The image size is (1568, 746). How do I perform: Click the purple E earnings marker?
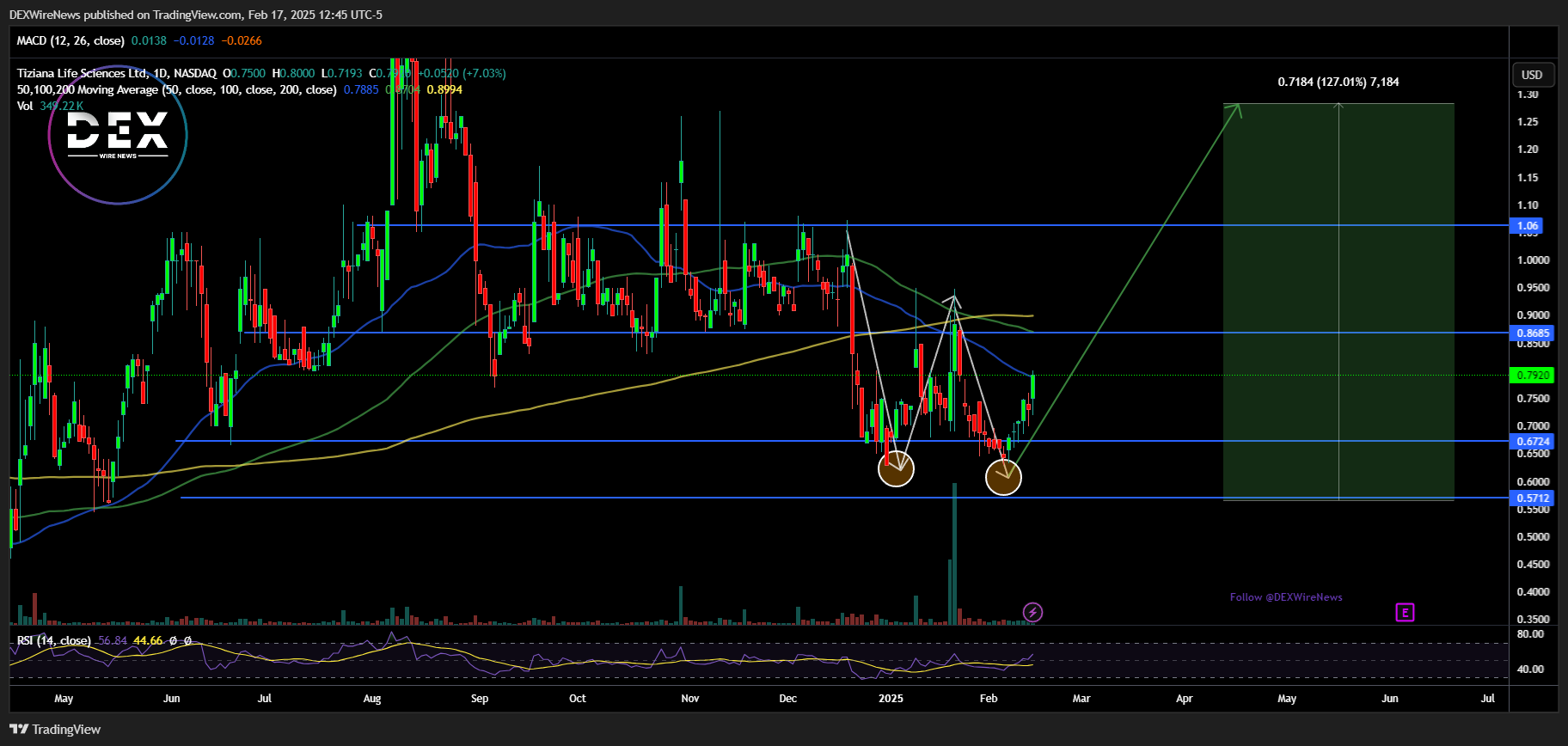pyautogui.click(x=1405, y=612)
